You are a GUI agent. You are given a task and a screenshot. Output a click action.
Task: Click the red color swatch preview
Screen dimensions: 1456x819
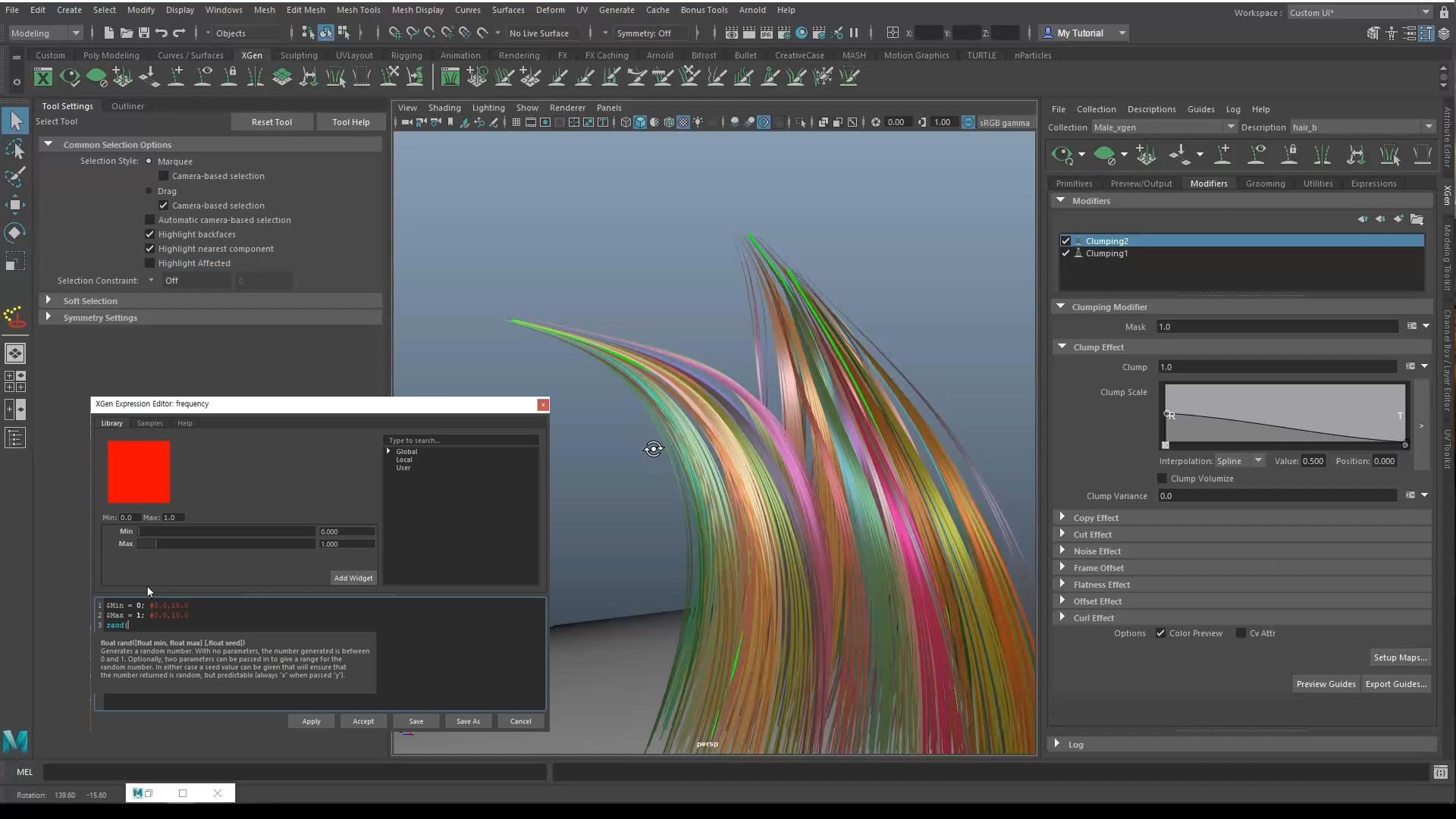coord(139,472)
